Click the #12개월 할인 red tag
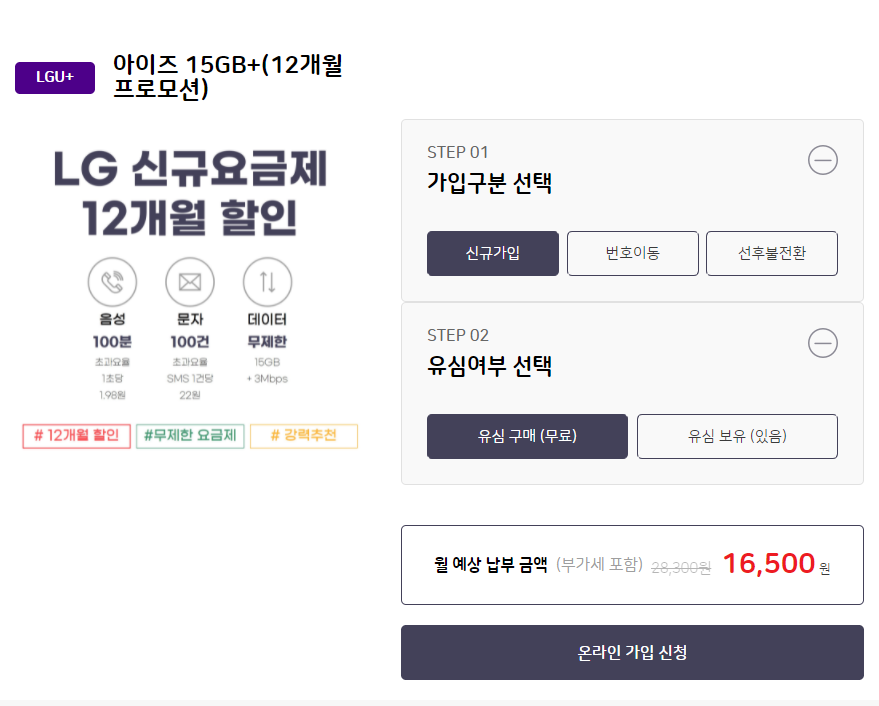Screen dimensions: 879x706 click(x=77, y=436)
